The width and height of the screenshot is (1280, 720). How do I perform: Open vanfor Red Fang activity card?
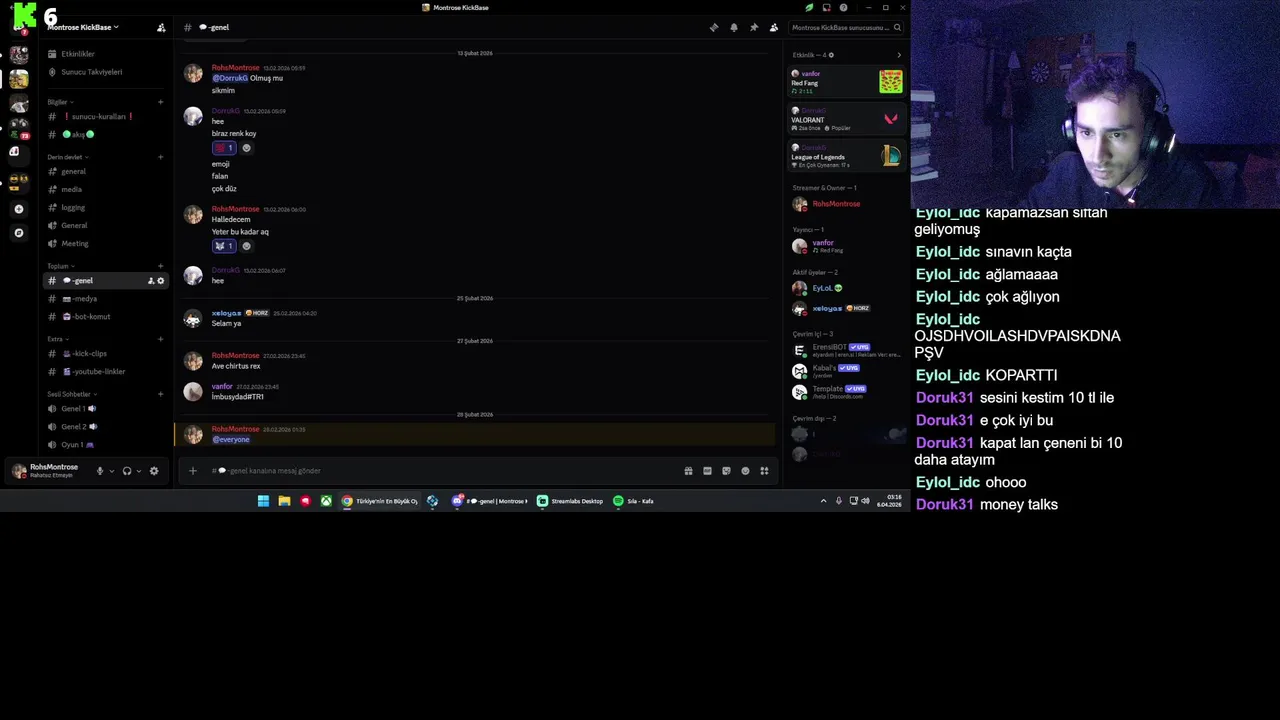(x=846, y=82)
